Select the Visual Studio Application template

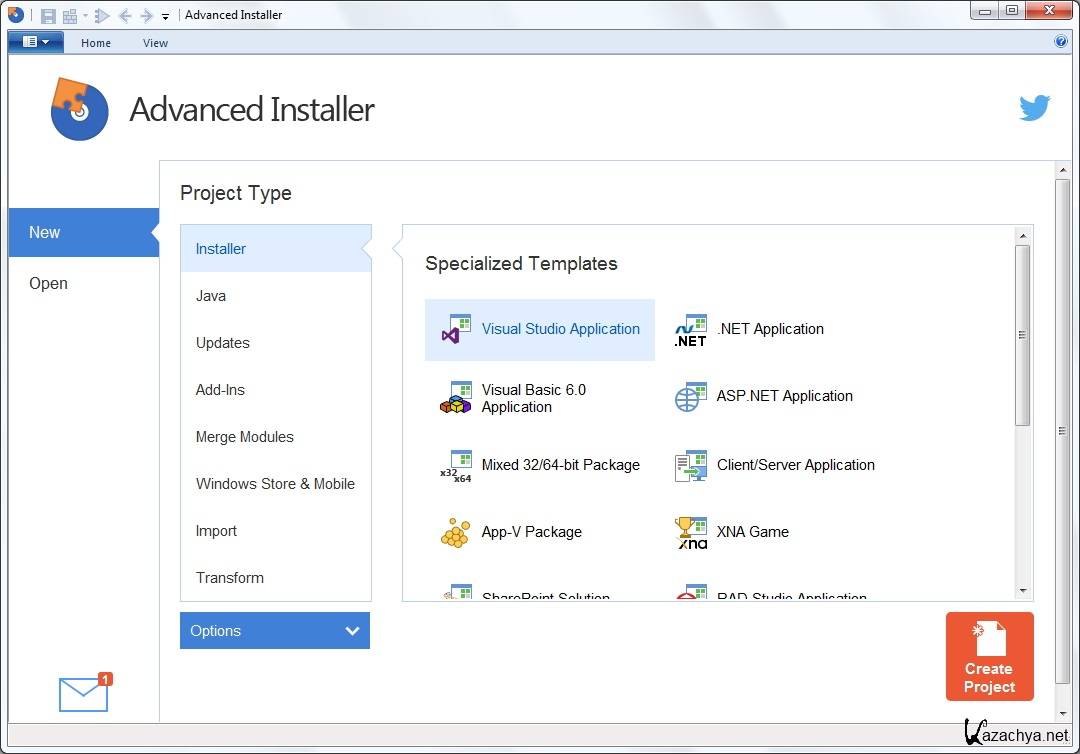(x=540, y=329)
